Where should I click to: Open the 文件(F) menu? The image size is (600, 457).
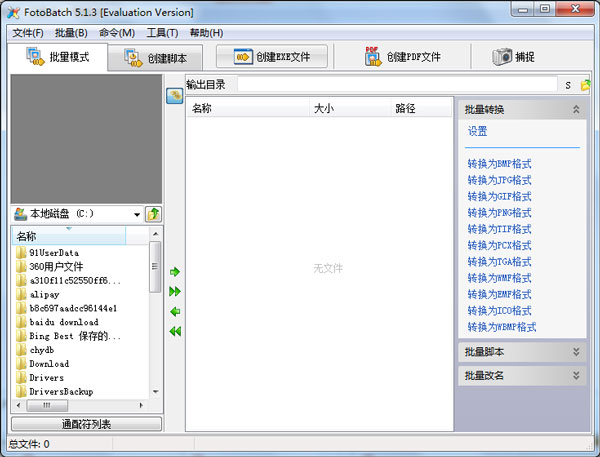pyautogui.click(x=28, y=33)
